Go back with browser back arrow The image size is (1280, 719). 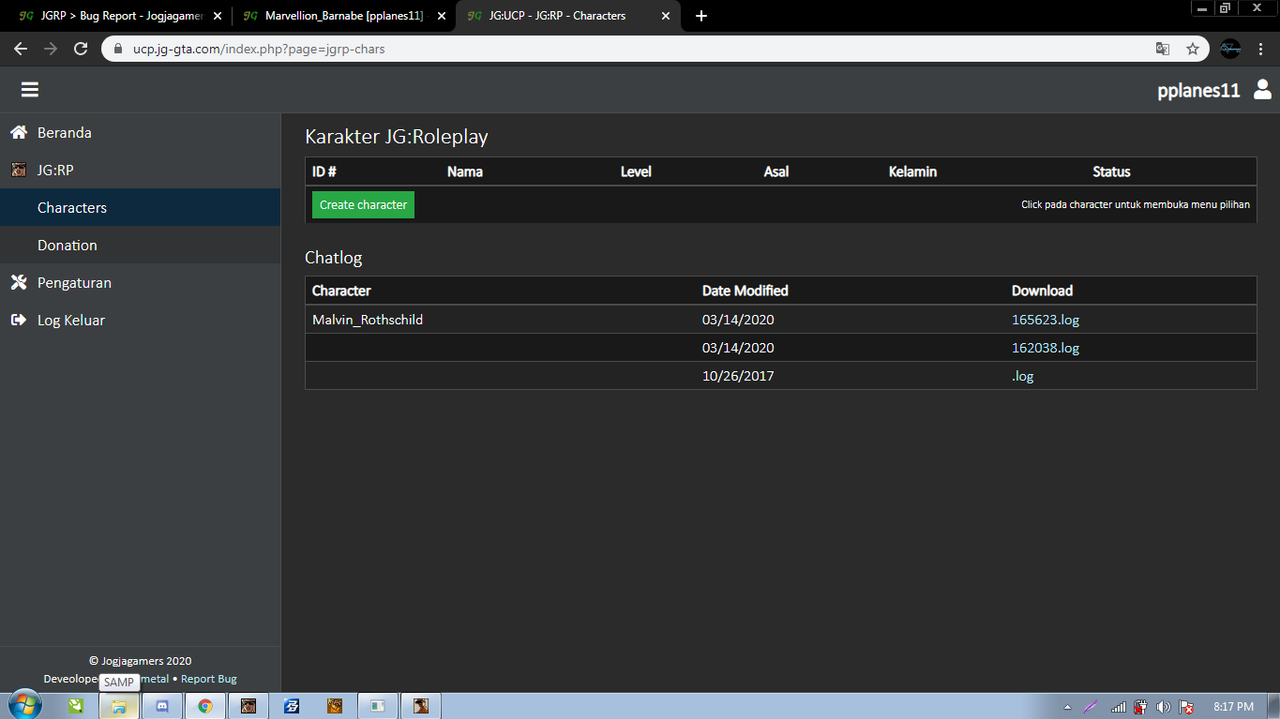(21, 48)
